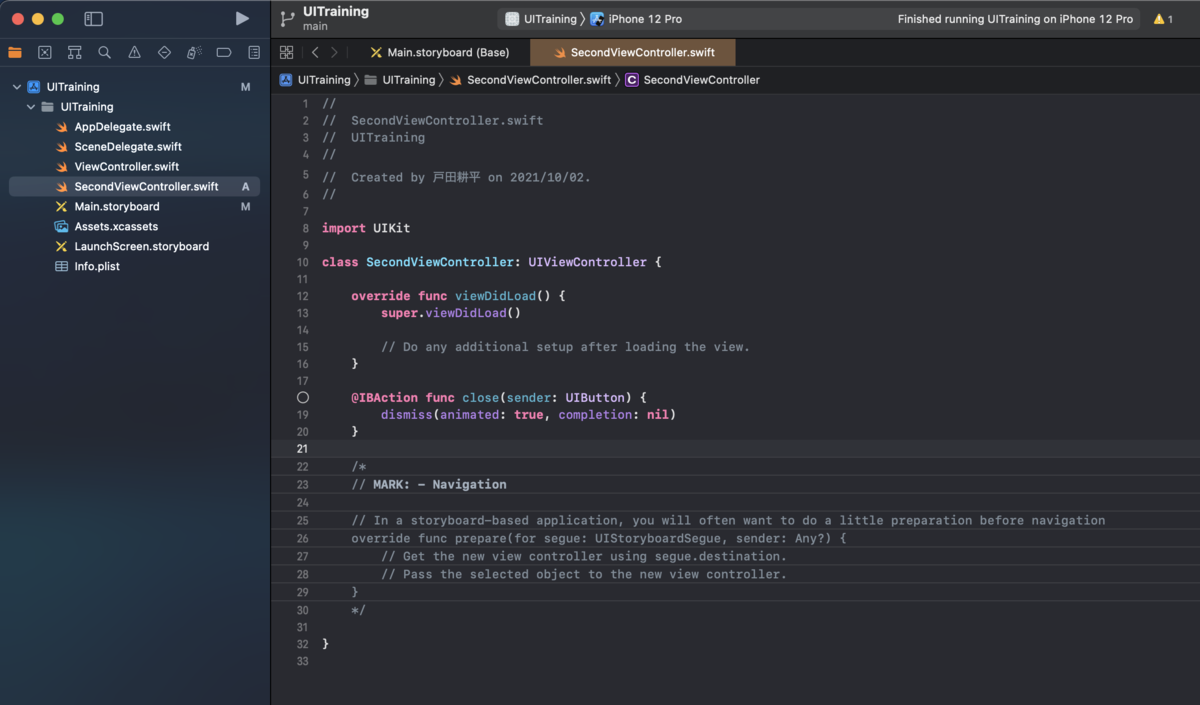Click the activity status 'Finished running UITraining'
1200x705 pixels.
(x=1015, y=19)
